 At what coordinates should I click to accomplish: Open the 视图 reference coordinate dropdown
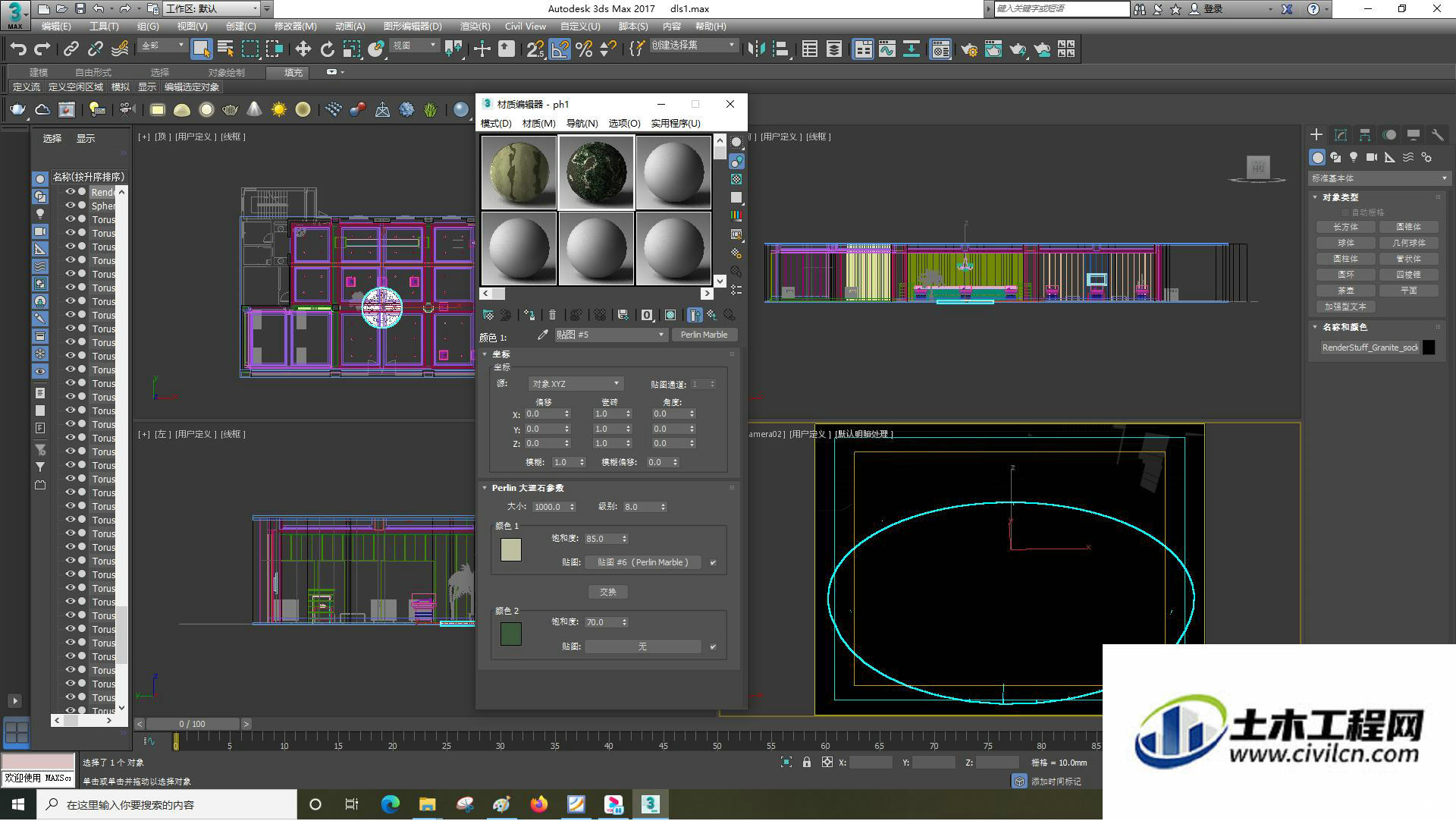[414, 46]
